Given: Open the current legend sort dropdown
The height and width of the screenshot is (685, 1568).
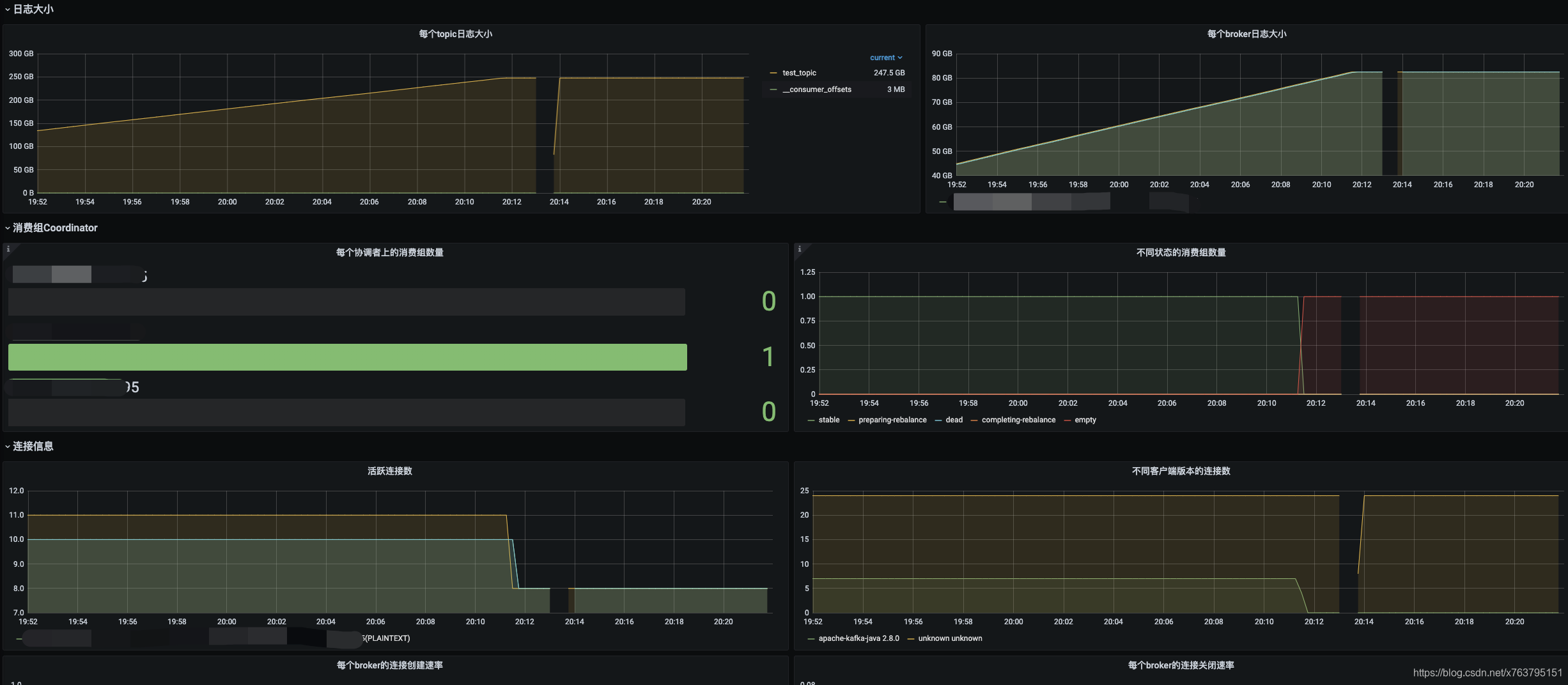Looking at the screenshot, I should point(886,58).
